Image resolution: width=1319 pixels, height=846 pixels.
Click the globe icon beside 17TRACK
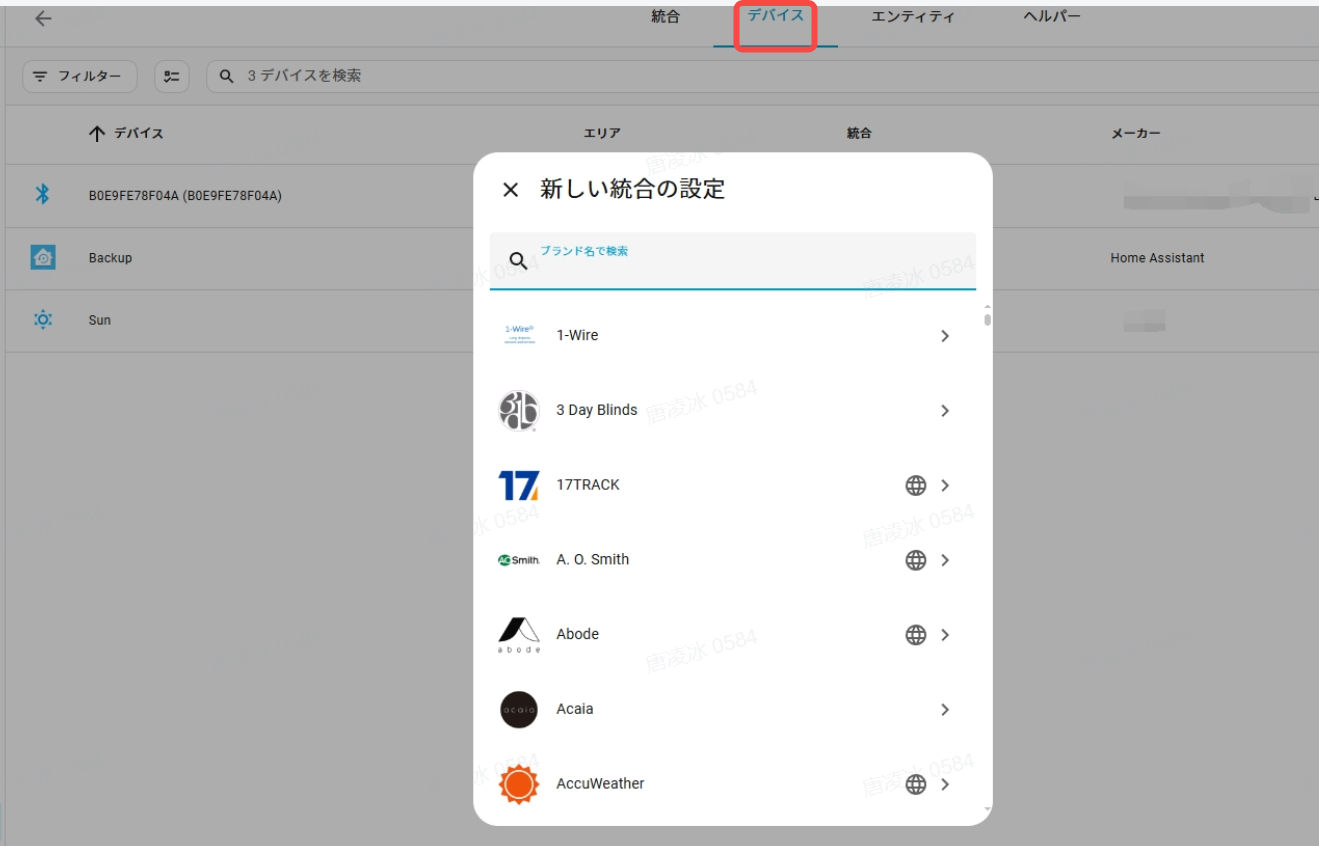(x=916, y=485)
